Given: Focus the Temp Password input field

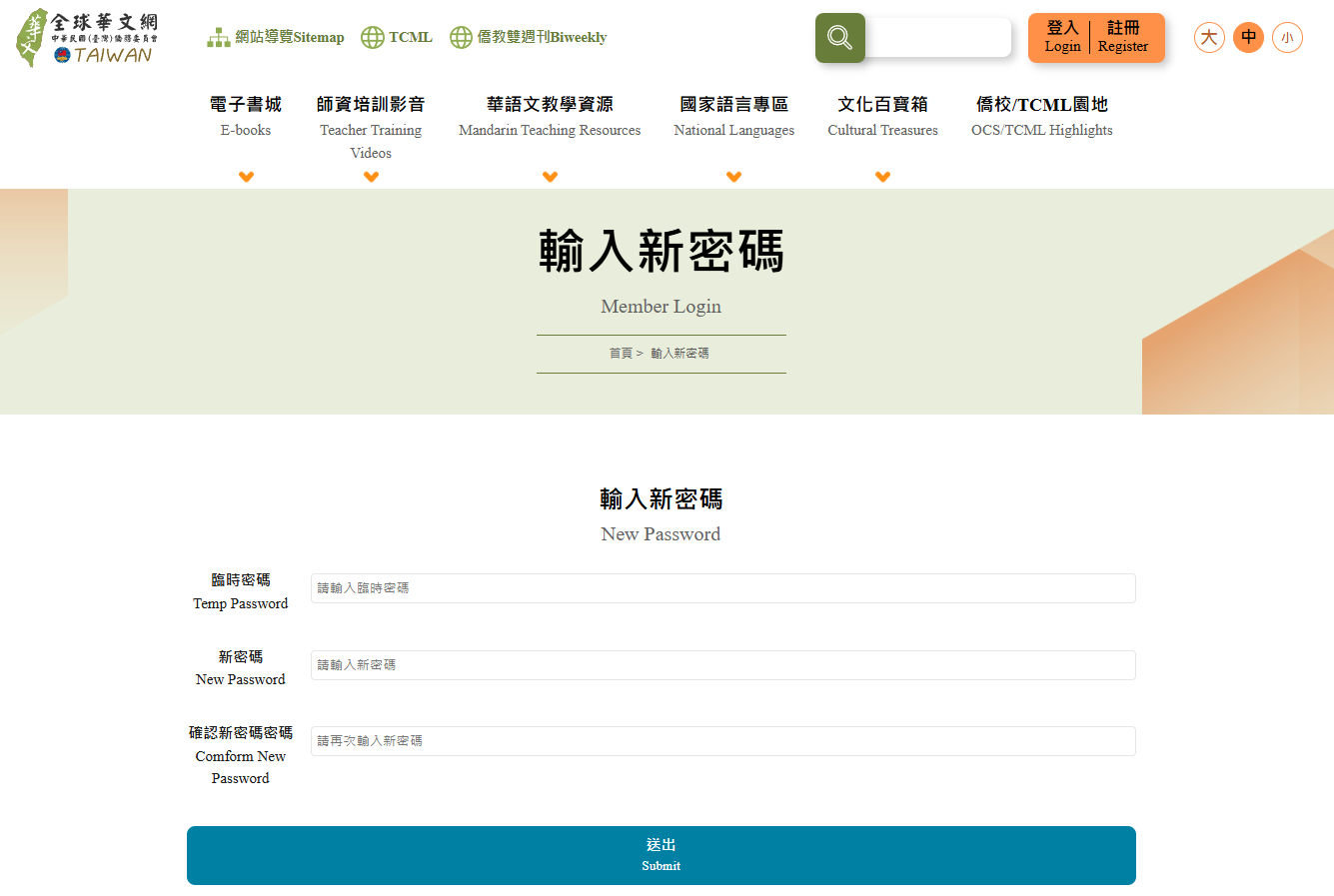Looking at the screenshot, I should click(x=722, y=588).
